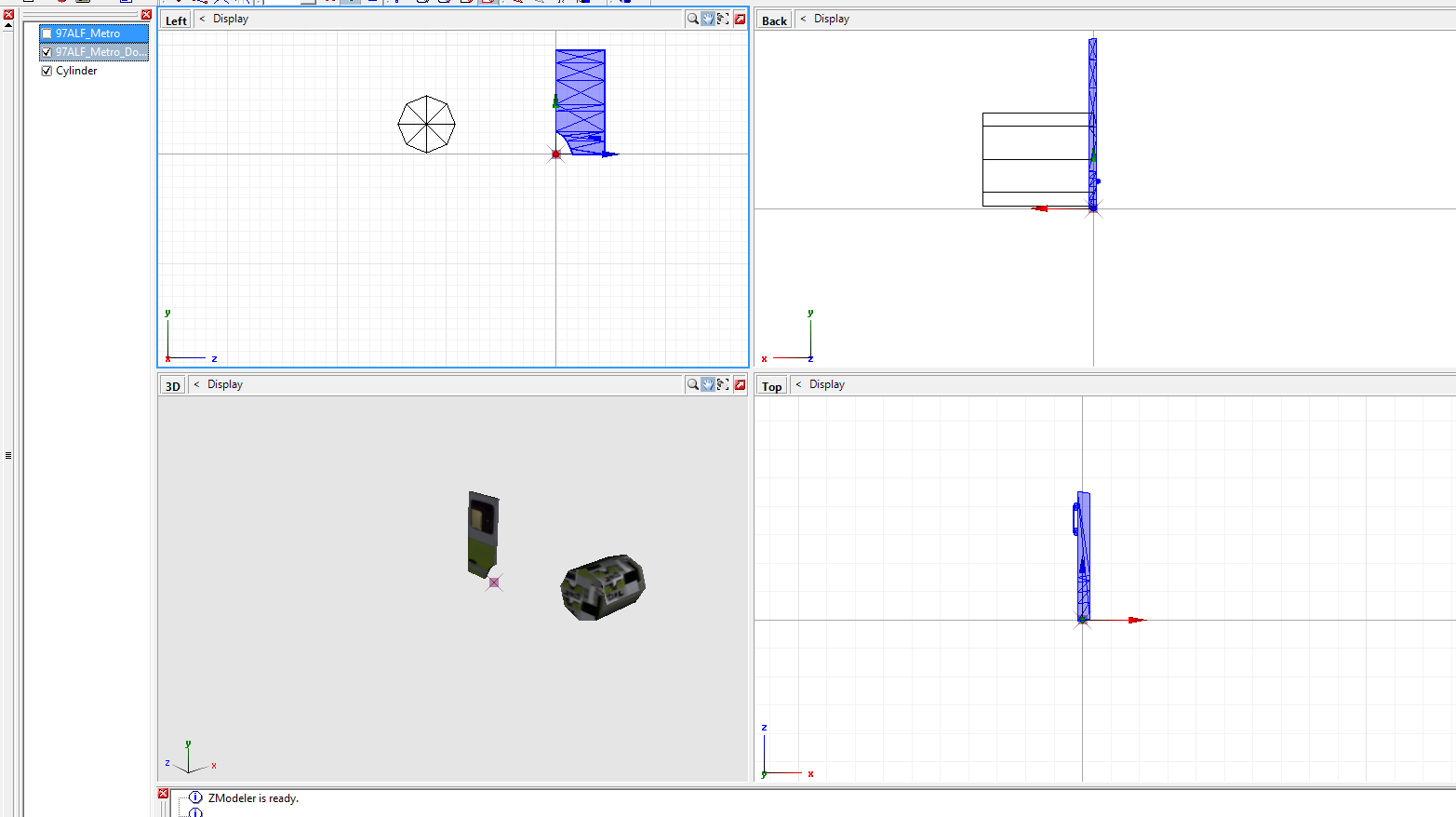
Task: Click the red maximize viewport icon in Left view
Action: click(740, 18)
